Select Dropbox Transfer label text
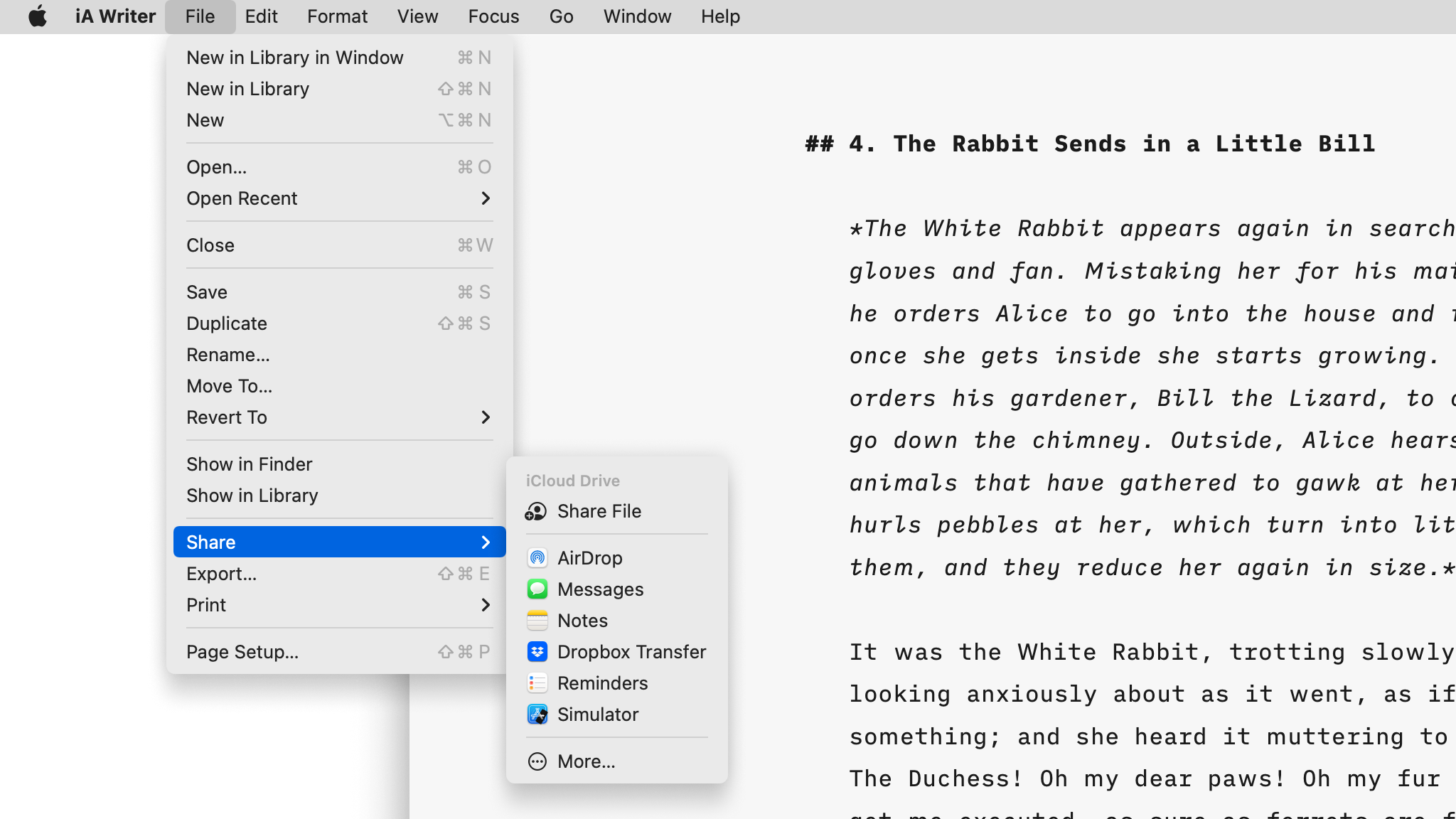Image resolution: width=1456 pixels, height=819 pixels. [x=632, y=652]
